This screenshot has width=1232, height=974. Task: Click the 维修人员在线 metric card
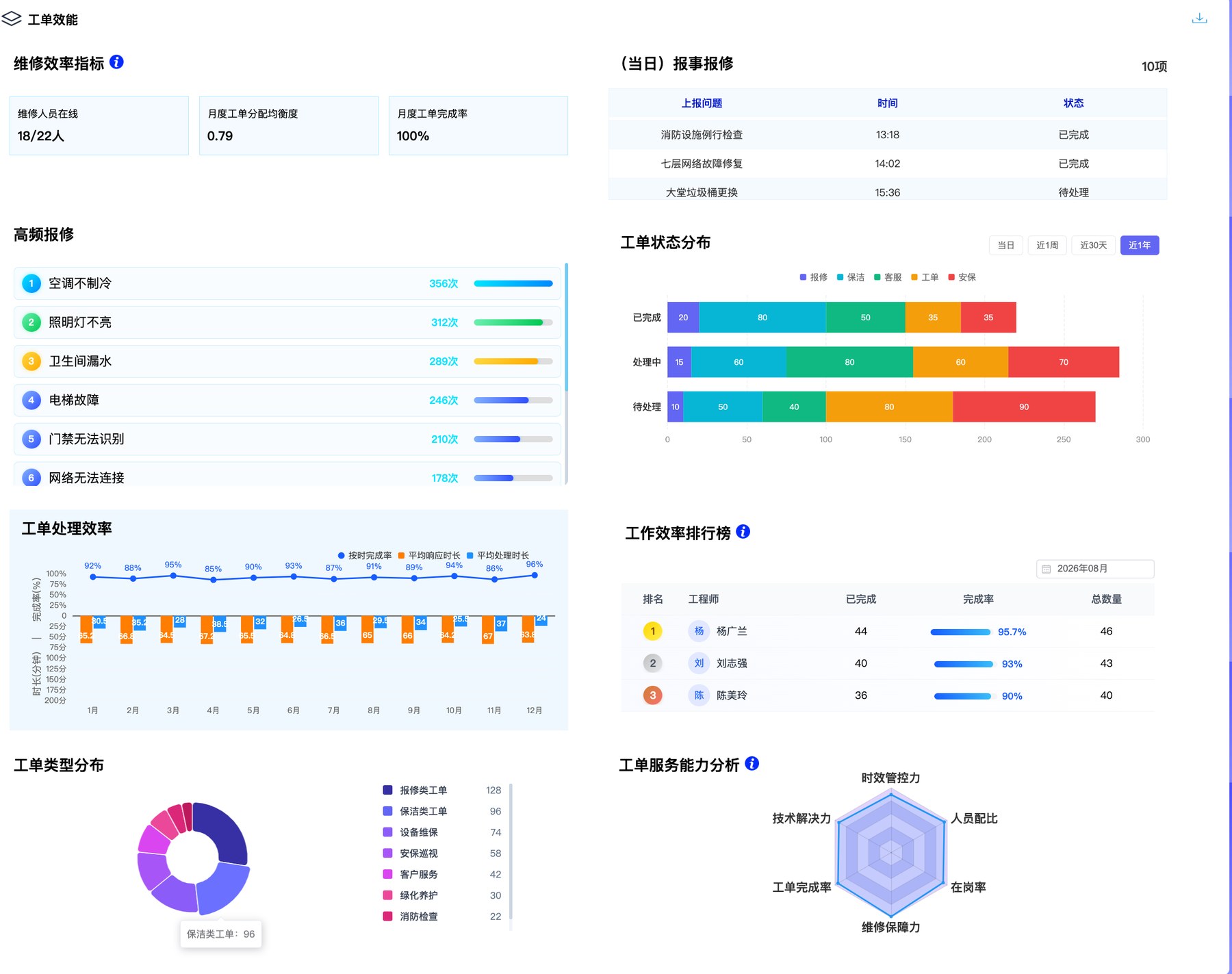click(99, 125)
